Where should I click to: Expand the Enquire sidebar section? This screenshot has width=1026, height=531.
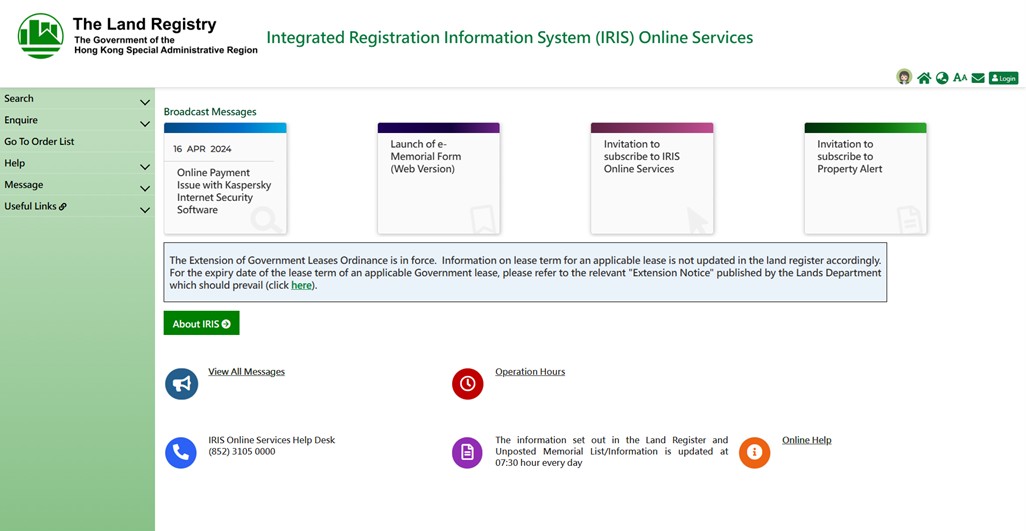(x=145, y=124)
